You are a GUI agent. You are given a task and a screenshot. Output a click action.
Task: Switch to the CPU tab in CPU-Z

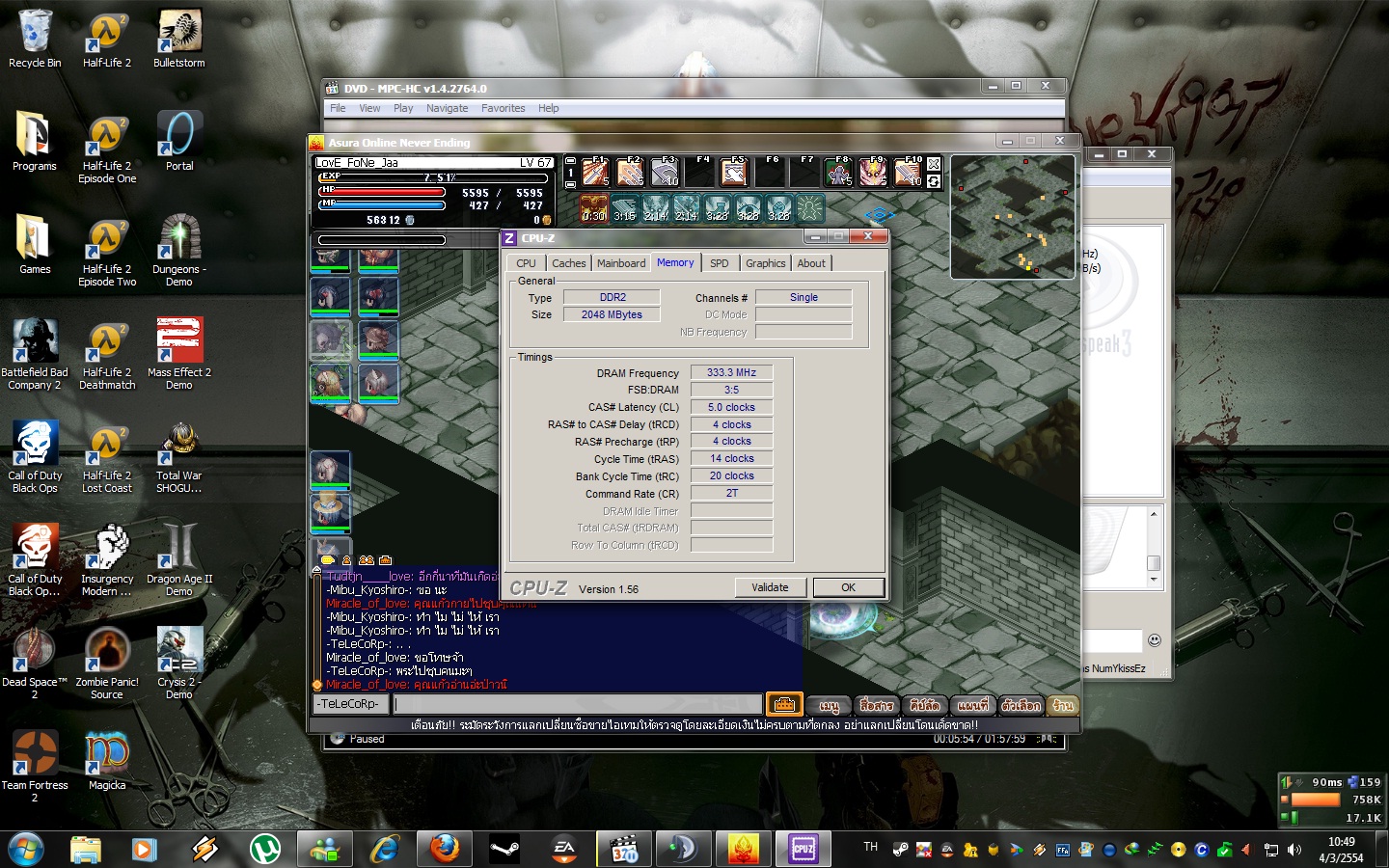[526, 263]
